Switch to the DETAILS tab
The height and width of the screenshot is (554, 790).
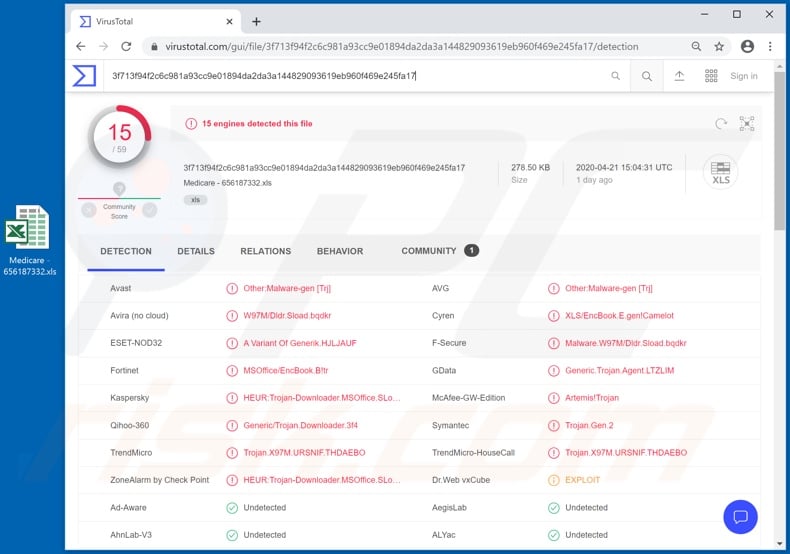pos(196,251)
